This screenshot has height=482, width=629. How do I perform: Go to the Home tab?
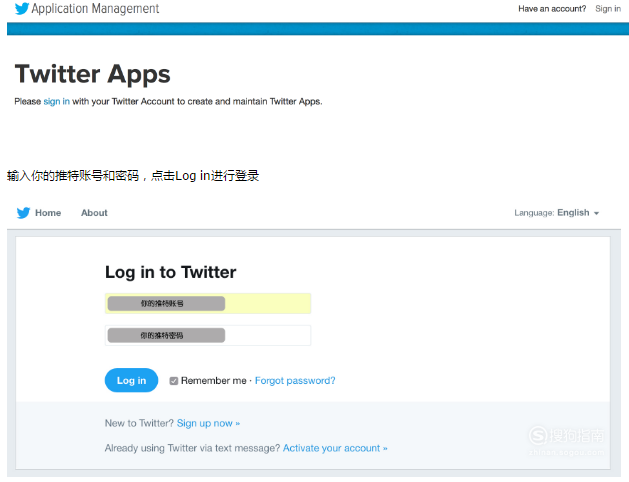coord(48,213)
